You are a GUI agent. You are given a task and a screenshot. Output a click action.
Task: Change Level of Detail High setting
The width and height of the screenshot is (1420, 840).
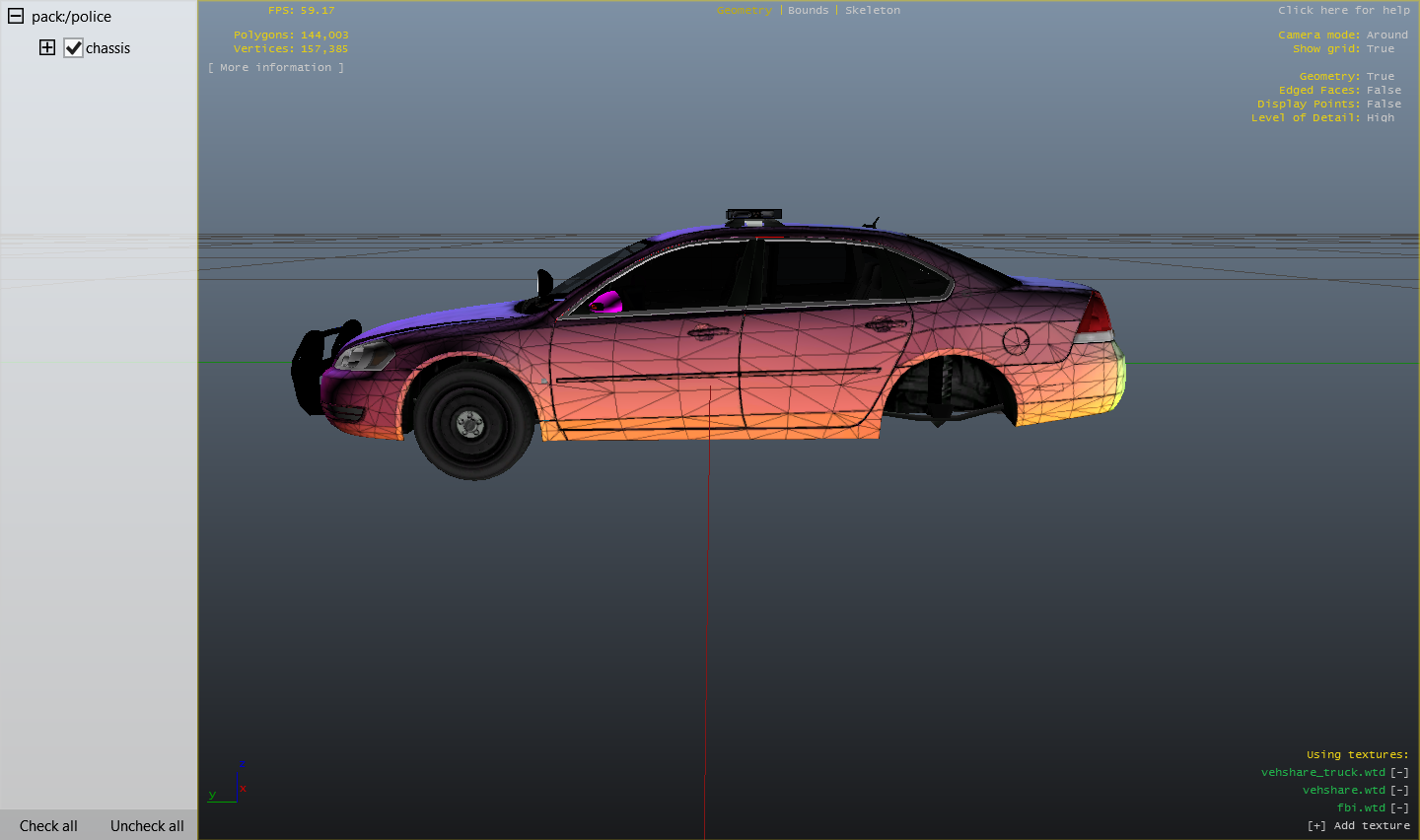(1380, 118)
